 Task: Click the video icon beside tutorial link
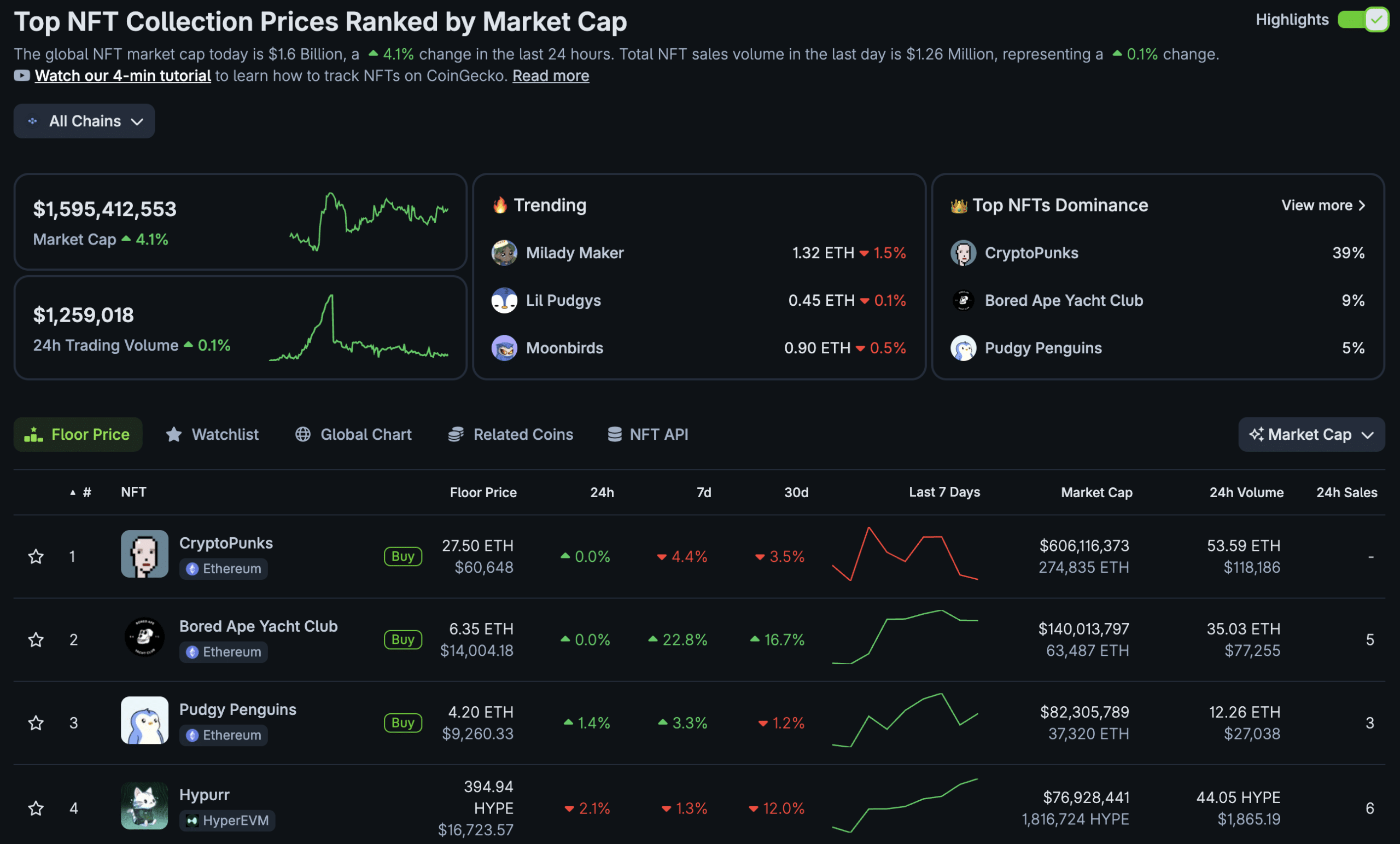21,75
